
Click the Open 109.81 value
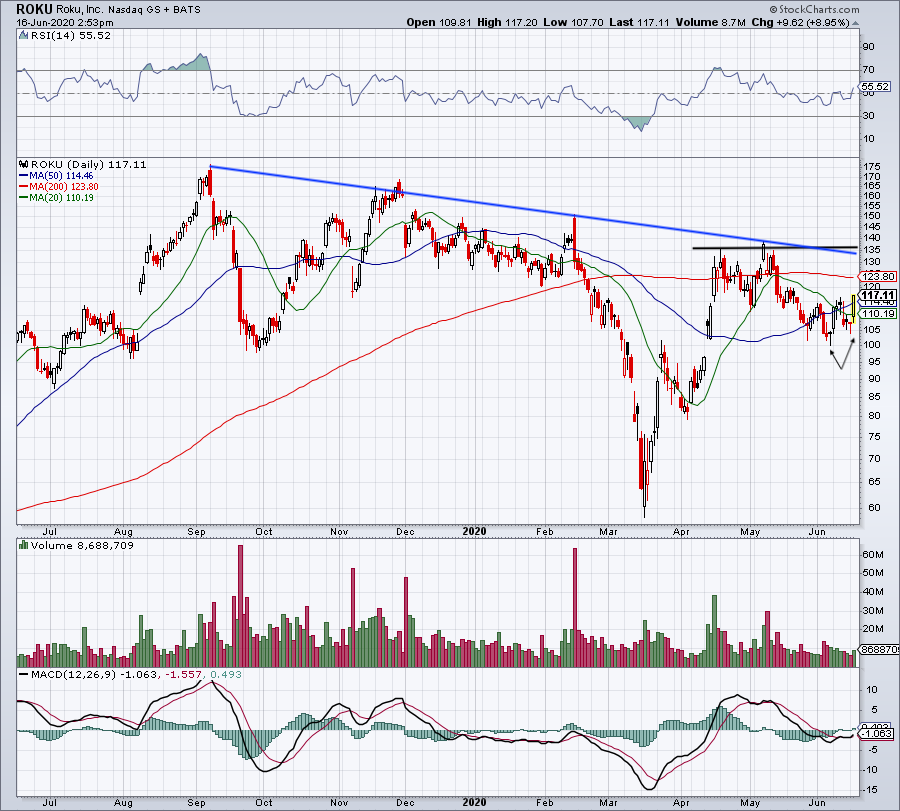click(439, 22)
